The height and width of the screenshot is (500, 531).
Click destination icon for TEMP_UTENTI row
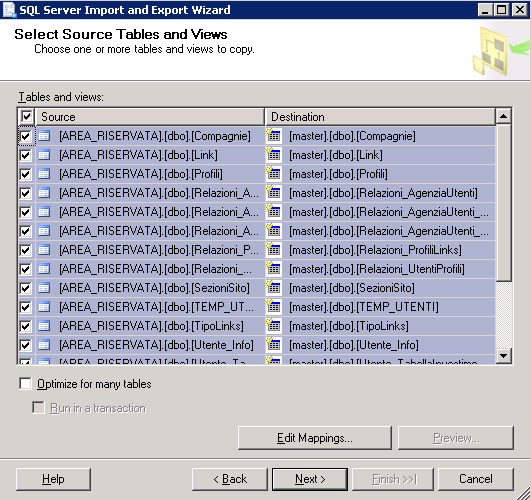tap(274, 306)
